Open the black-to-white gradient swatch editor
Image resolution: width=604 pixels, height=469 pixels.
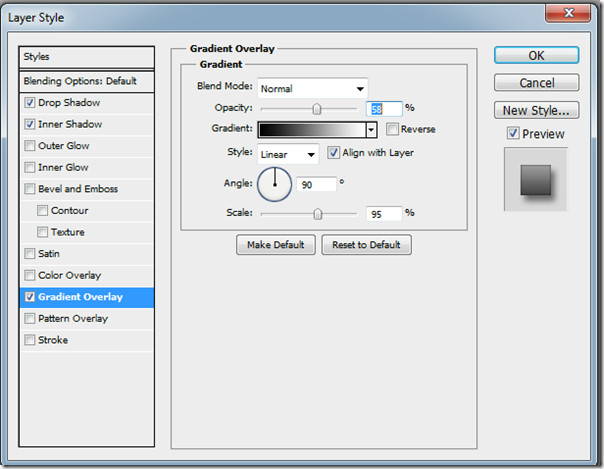point(312,130)
